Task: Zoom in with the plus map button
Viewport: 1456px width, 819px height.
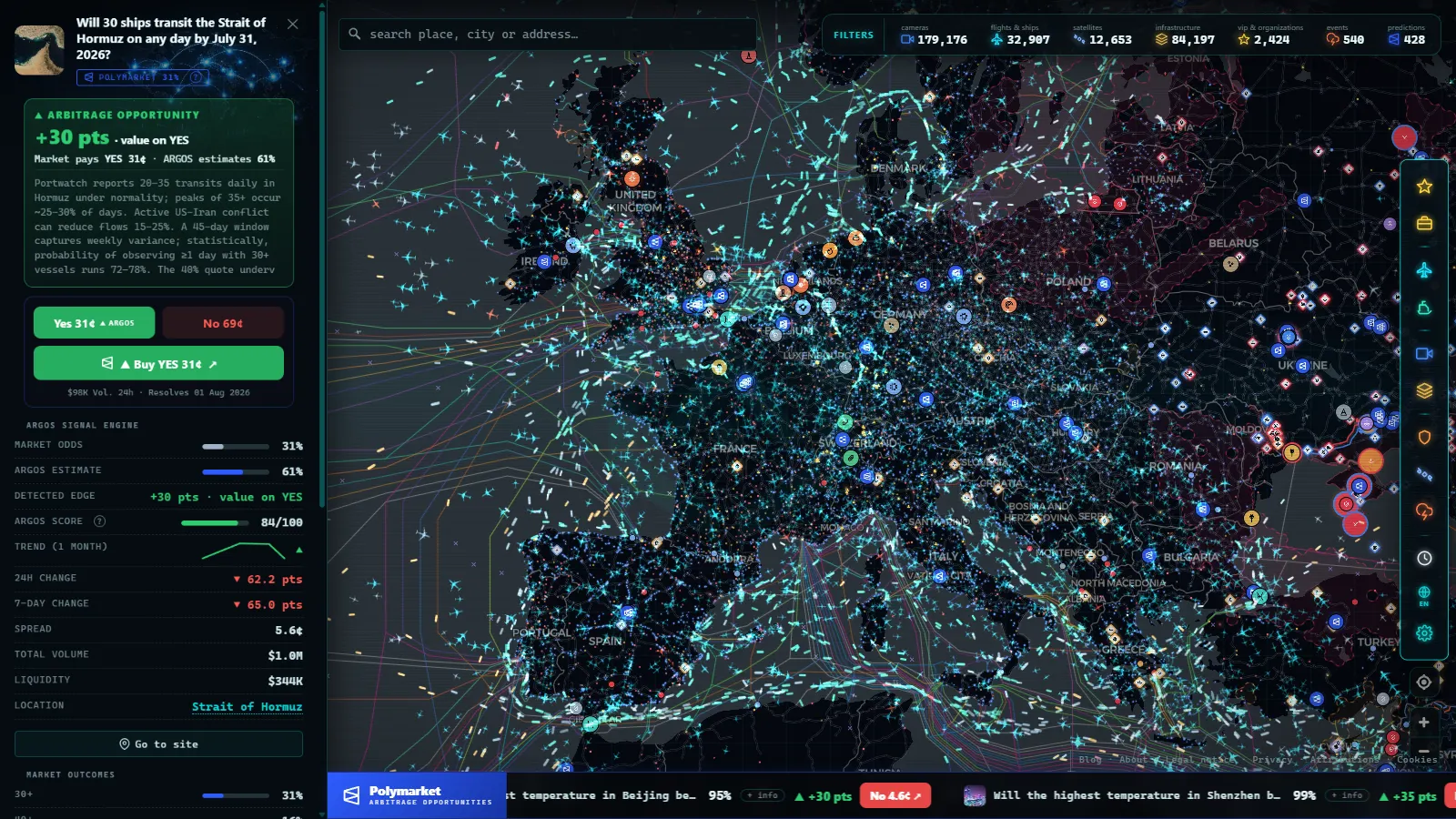Action: pos(1424,722)
